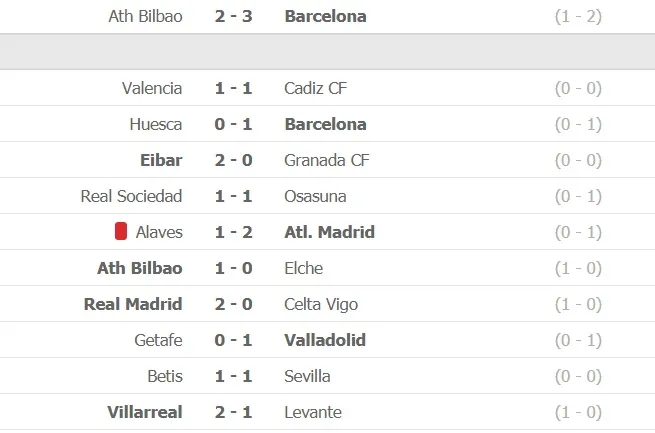Open Real Madrid team page
Viewport: 655px width, 433px height.
point(133,304)
